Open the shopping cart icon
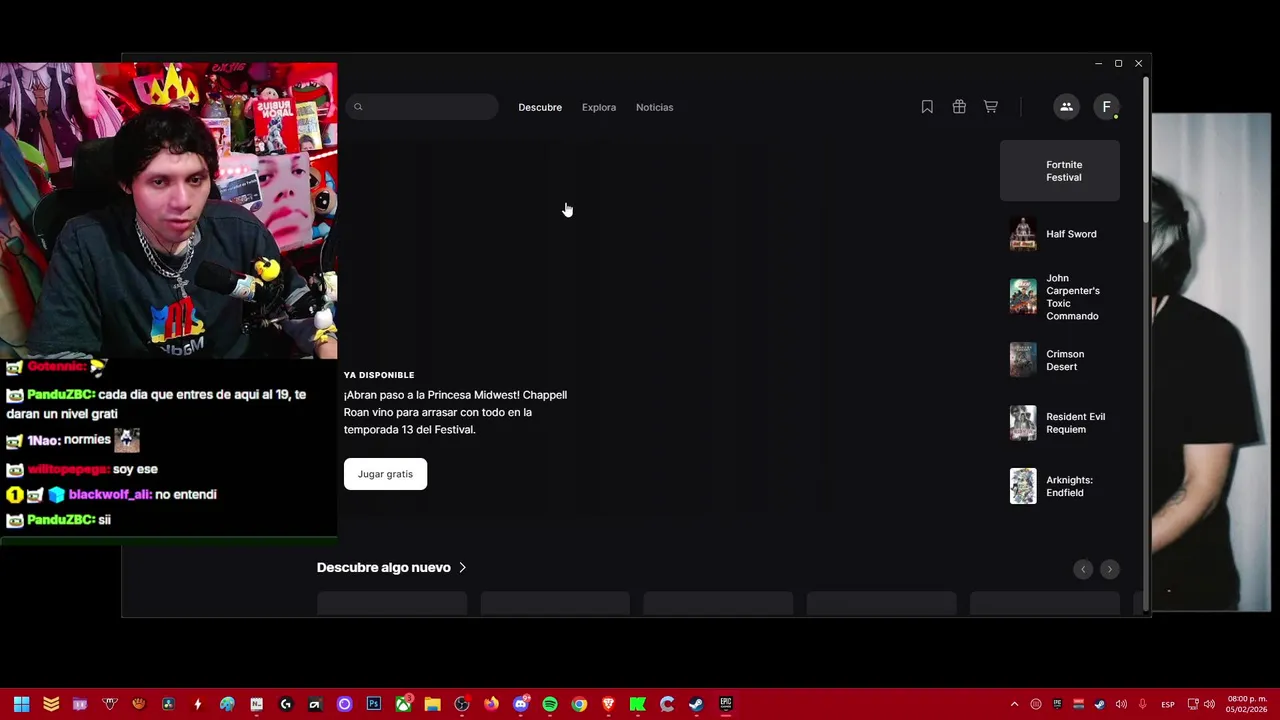The width and height of the screenshot is (1280, 720). tap(991, 107)
